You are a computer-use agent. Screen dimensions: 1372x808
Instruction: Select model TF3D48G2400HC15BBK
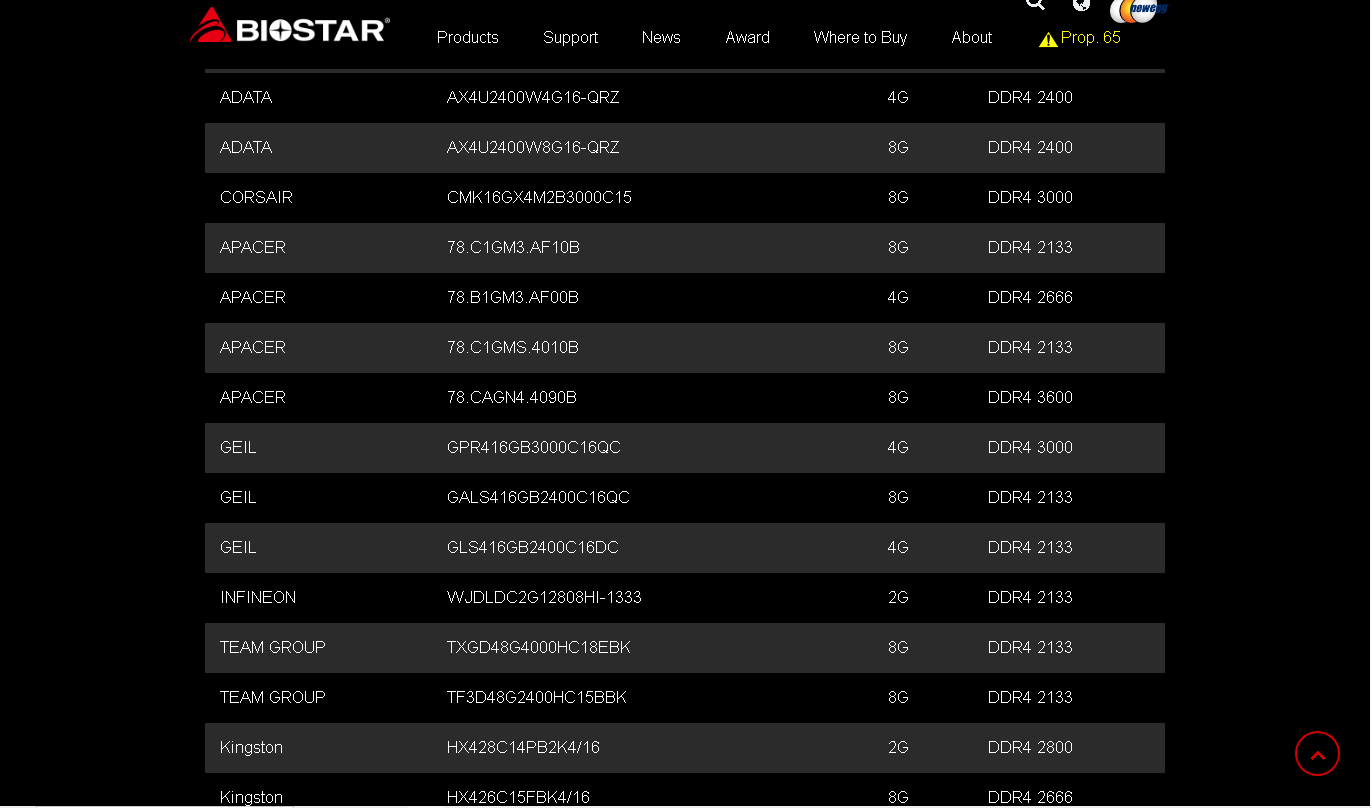pyautogui.click(x=537, y=697)
